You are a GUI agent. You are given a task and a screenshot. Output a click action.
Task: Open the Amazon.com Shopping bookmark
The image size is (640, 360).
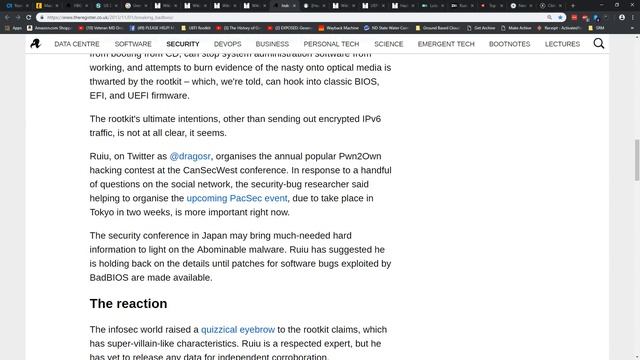click(x=49, y=28)
